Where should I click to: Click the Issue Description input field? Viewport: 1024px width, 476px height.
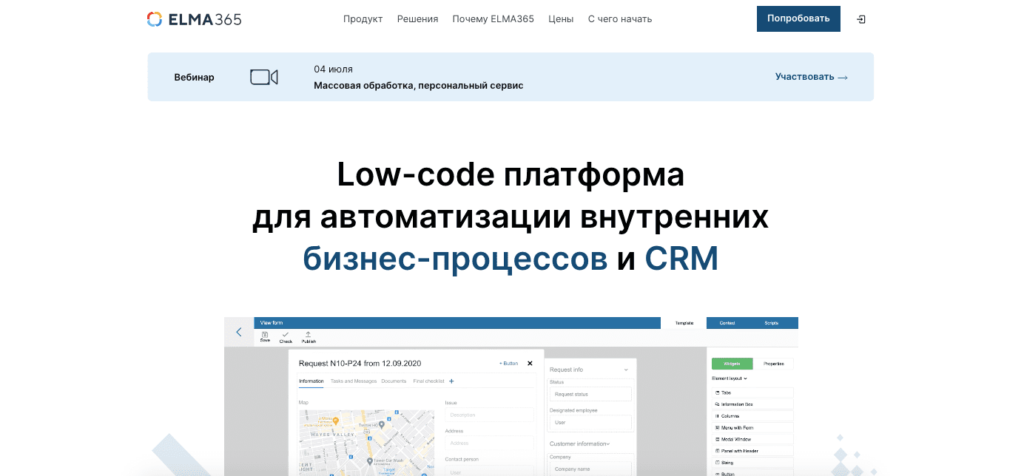click(x=489, y=415)
